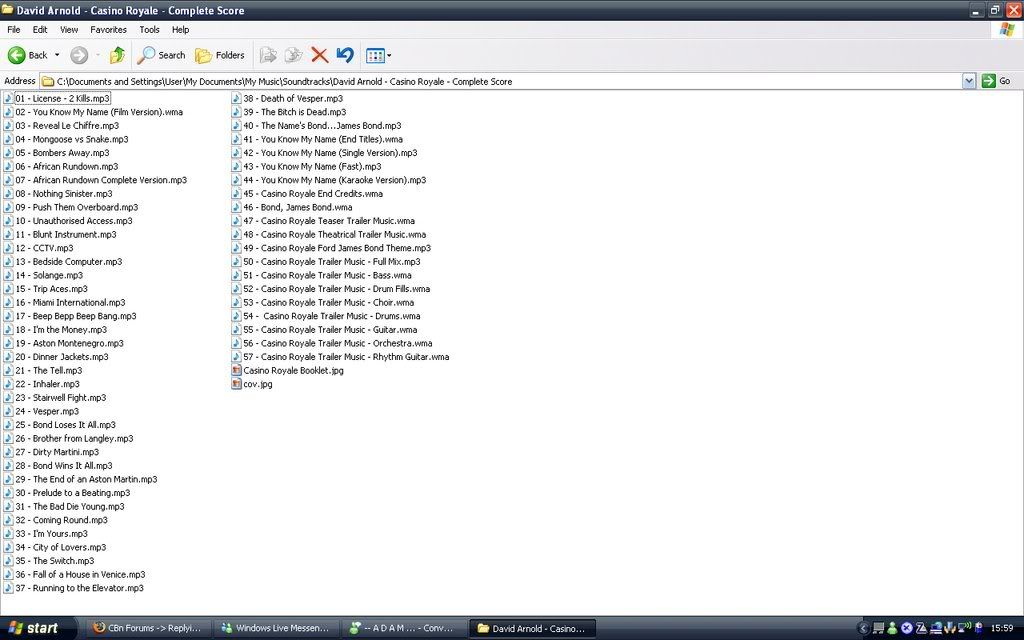Image resolution: width=1024 pixels, height=640 pixels.
Task: Select file name 16 - Miami International.mp3
Action: (71, 302)
